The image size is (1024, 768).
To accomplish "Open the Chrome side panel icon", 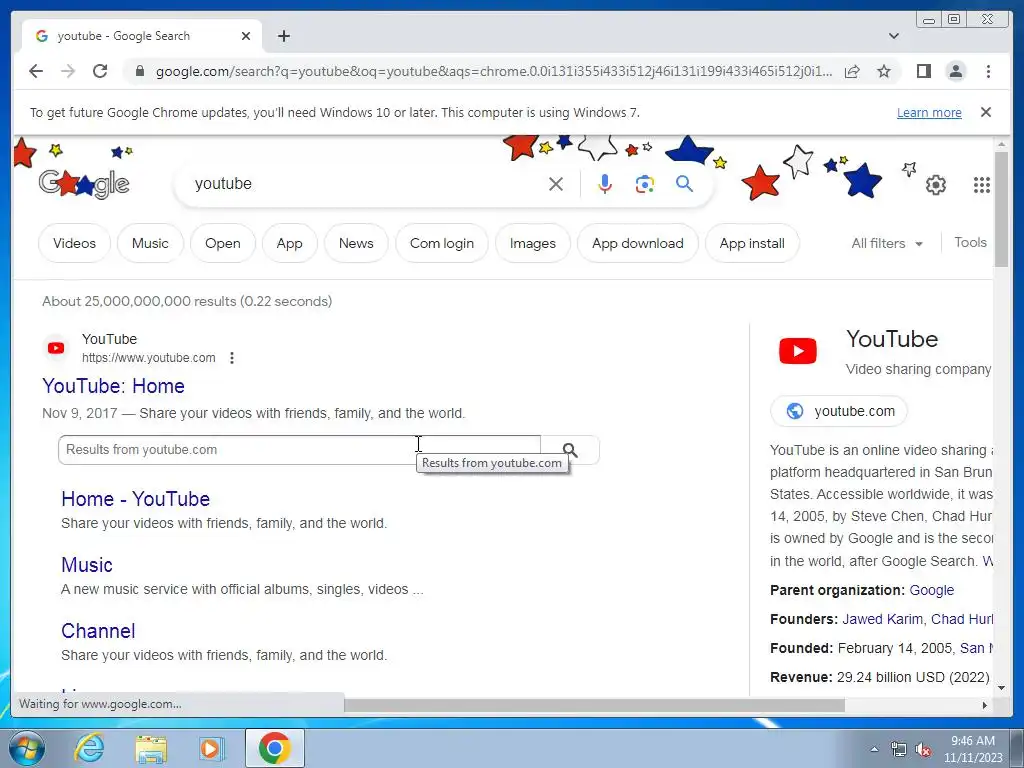I will [x=923, y=71].
